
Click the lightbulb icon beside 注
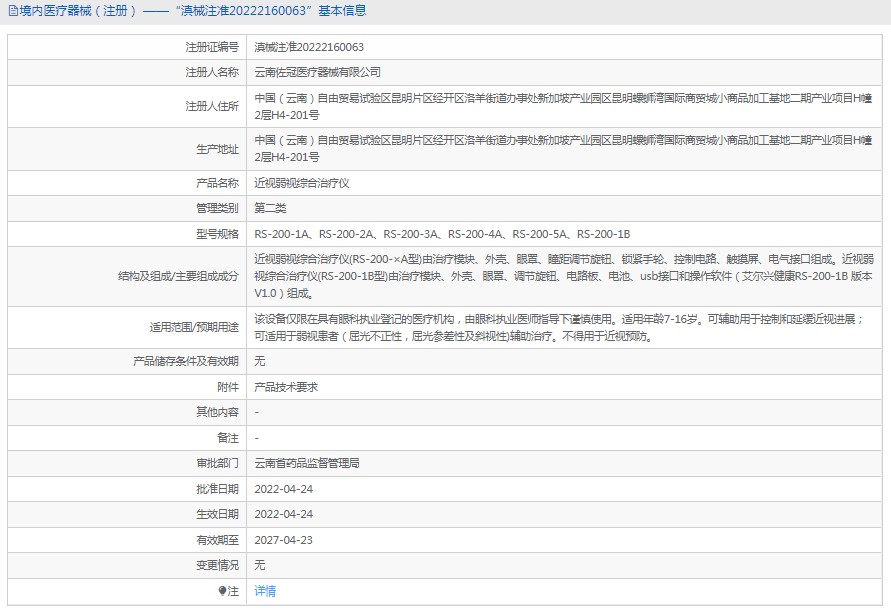point(223,591)
